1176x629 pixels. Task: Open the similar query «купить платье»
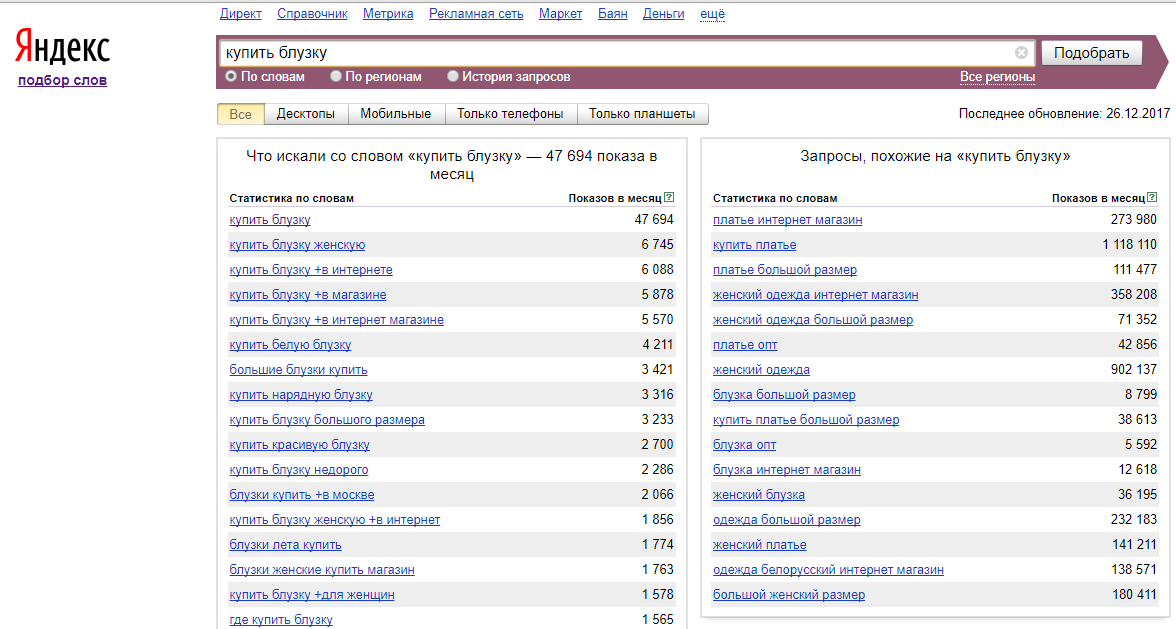pyautogui.click(x=753, y=244)
